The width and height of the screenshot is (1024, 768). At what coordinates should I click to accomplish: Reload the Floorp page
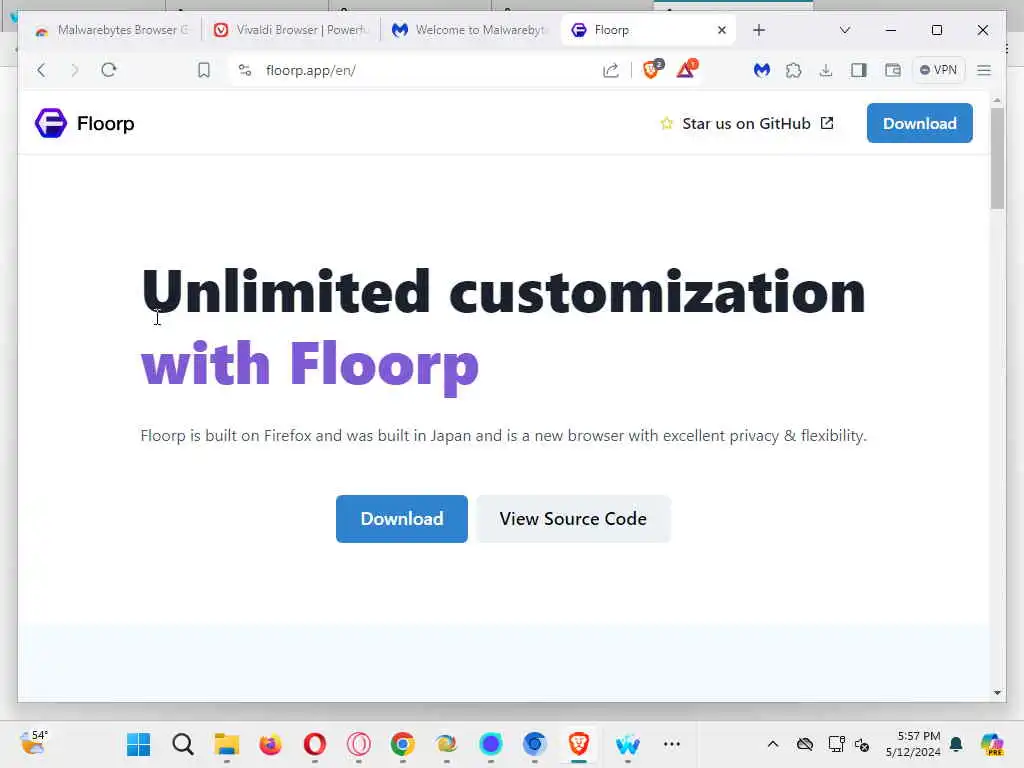tap(109, 70)
